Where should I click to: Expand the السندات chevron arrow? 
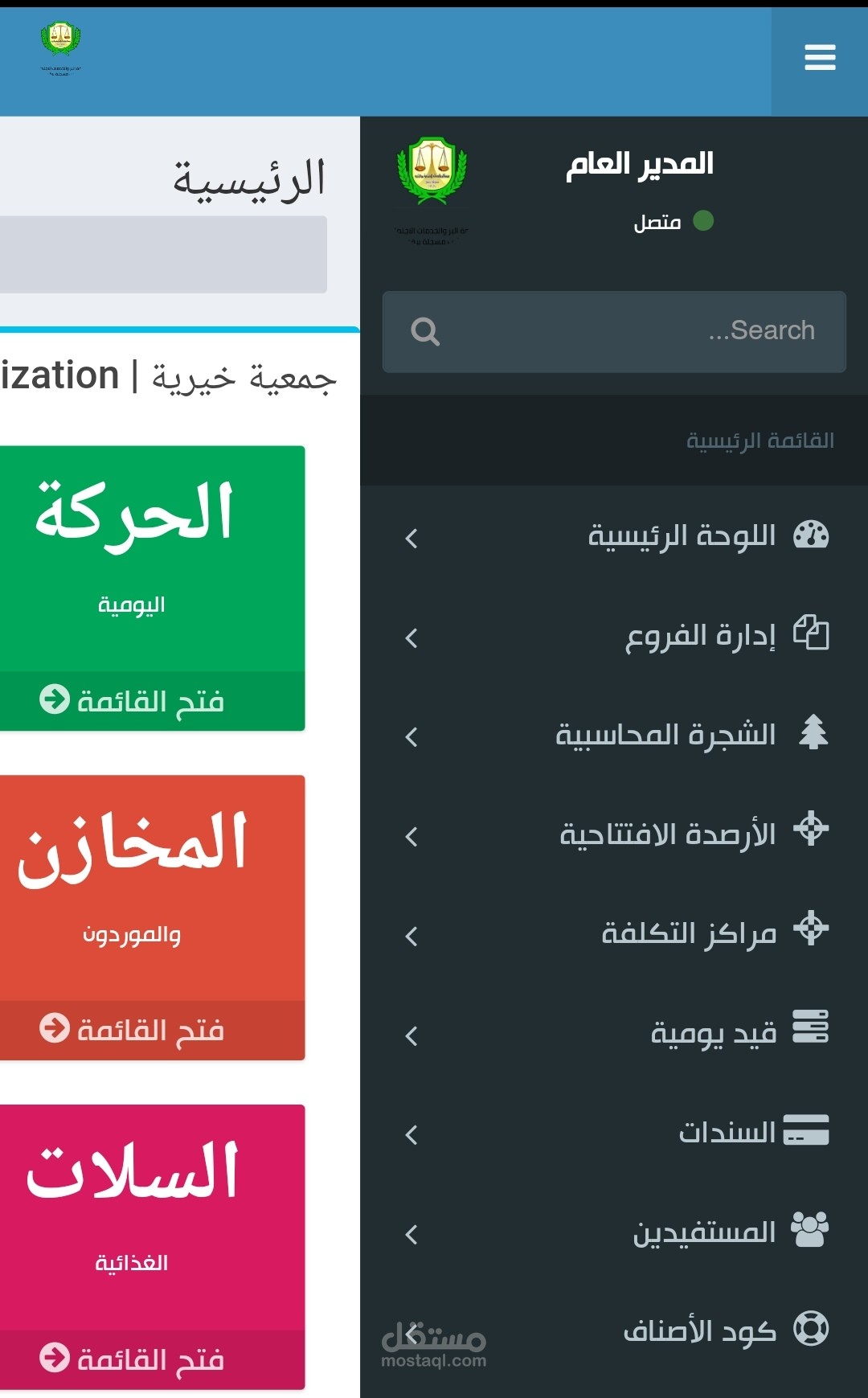[x=411, y=1134]
